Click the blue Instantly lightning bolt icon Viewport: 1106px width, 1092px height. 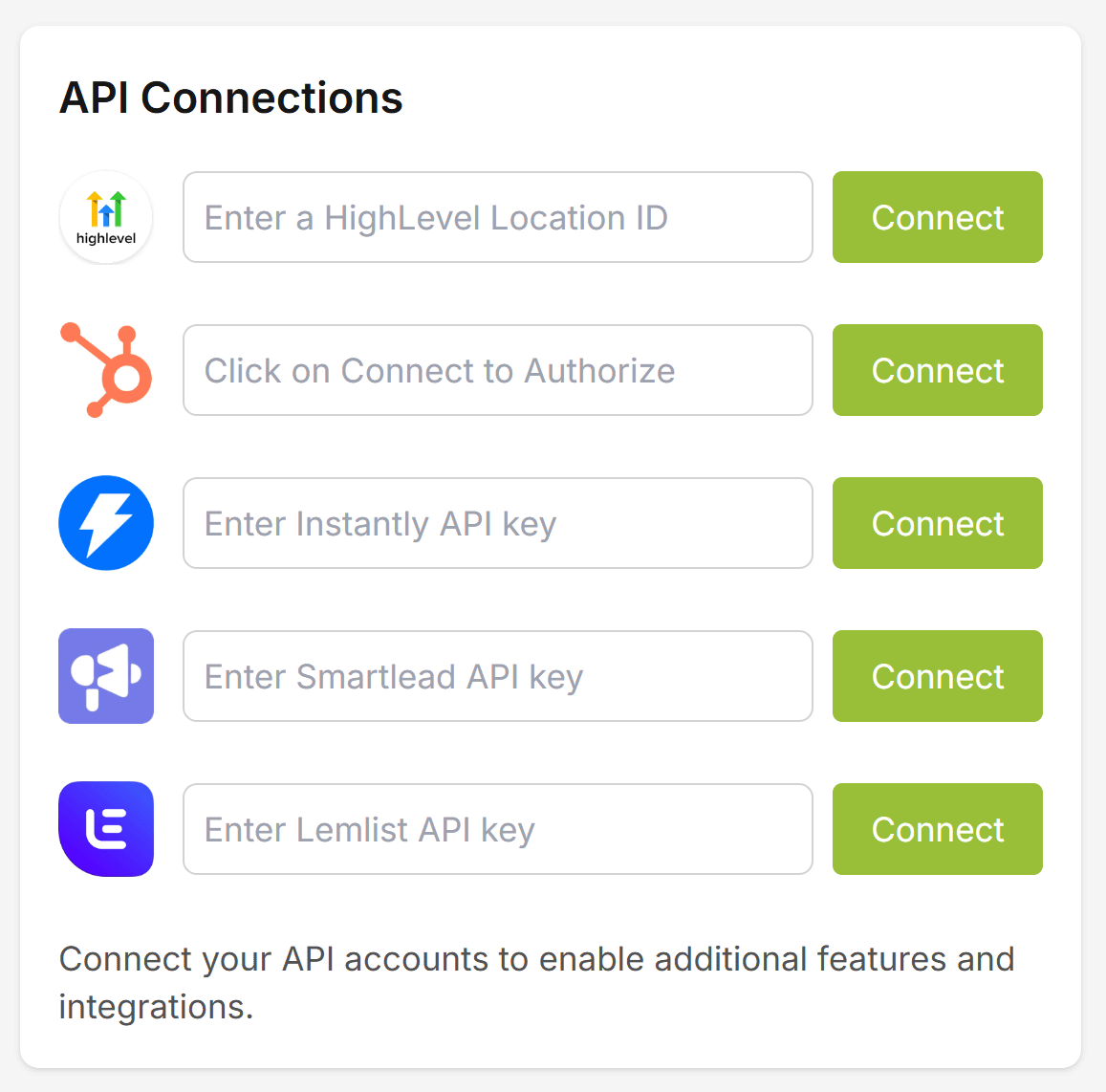pyautogui.click(x=105, y=523)
